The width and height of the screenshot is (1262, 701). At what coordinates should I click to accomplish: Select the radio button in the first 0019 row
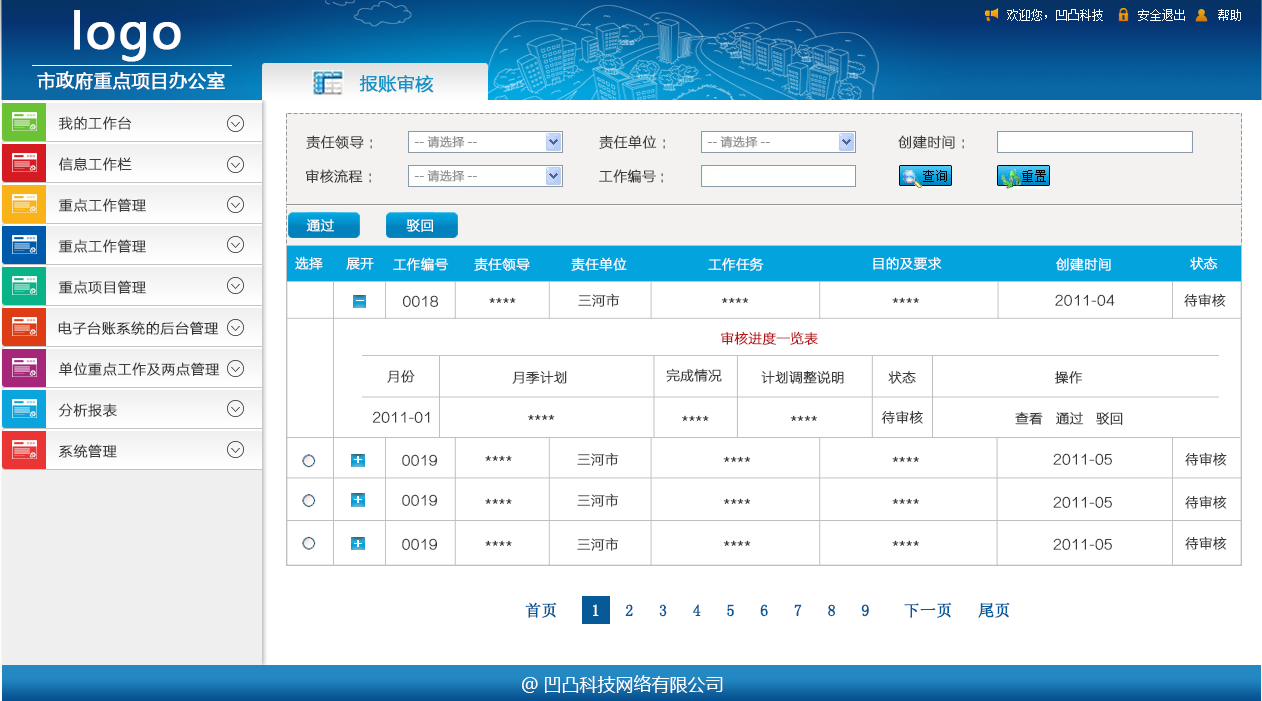[x=308, y=460]
